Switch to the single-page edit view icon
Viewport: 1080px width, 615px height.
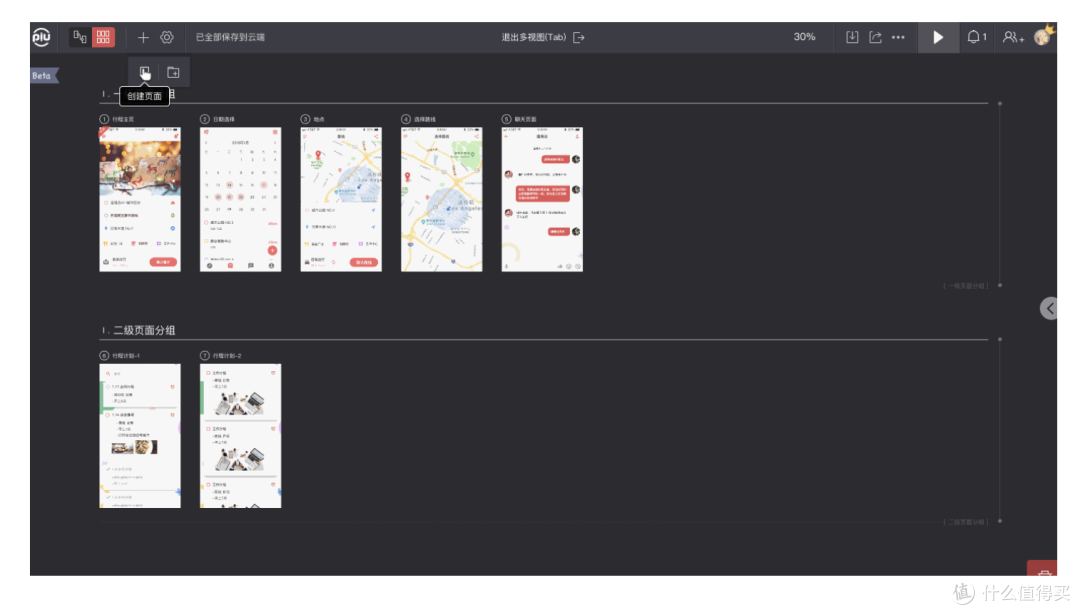point(80,37)
